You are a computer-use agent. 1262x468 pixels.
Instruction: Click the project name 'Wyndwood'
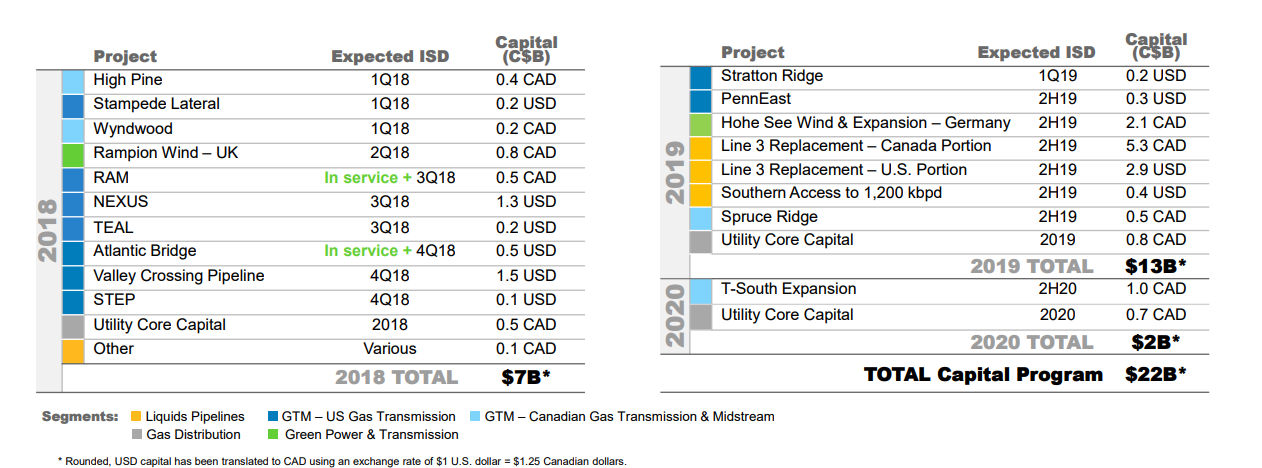(x=133, y=129)
